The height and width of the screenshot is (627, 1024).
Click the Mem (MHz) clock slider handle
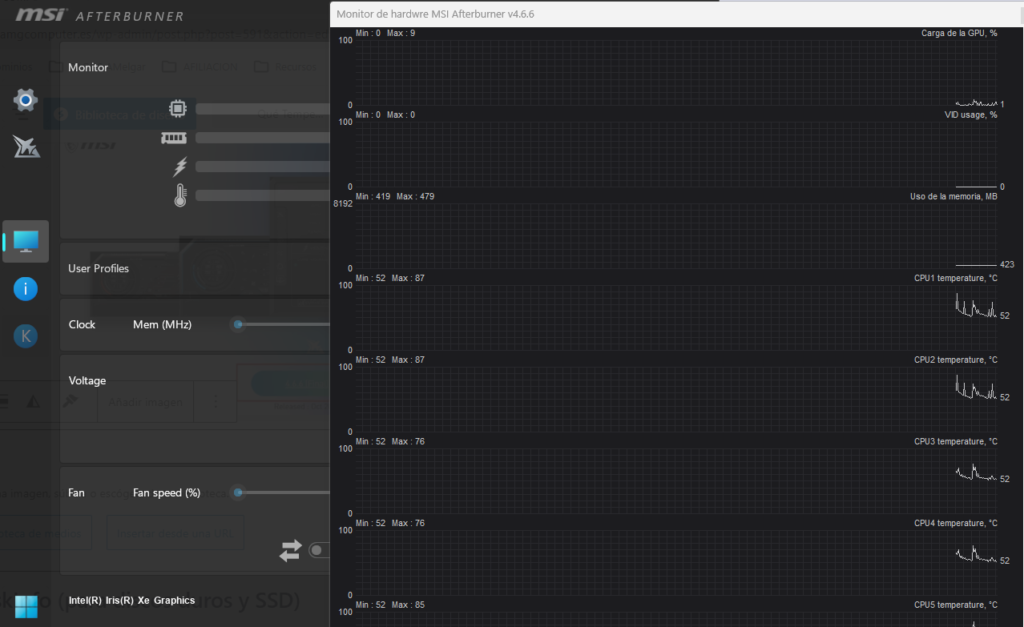(238, 324)
